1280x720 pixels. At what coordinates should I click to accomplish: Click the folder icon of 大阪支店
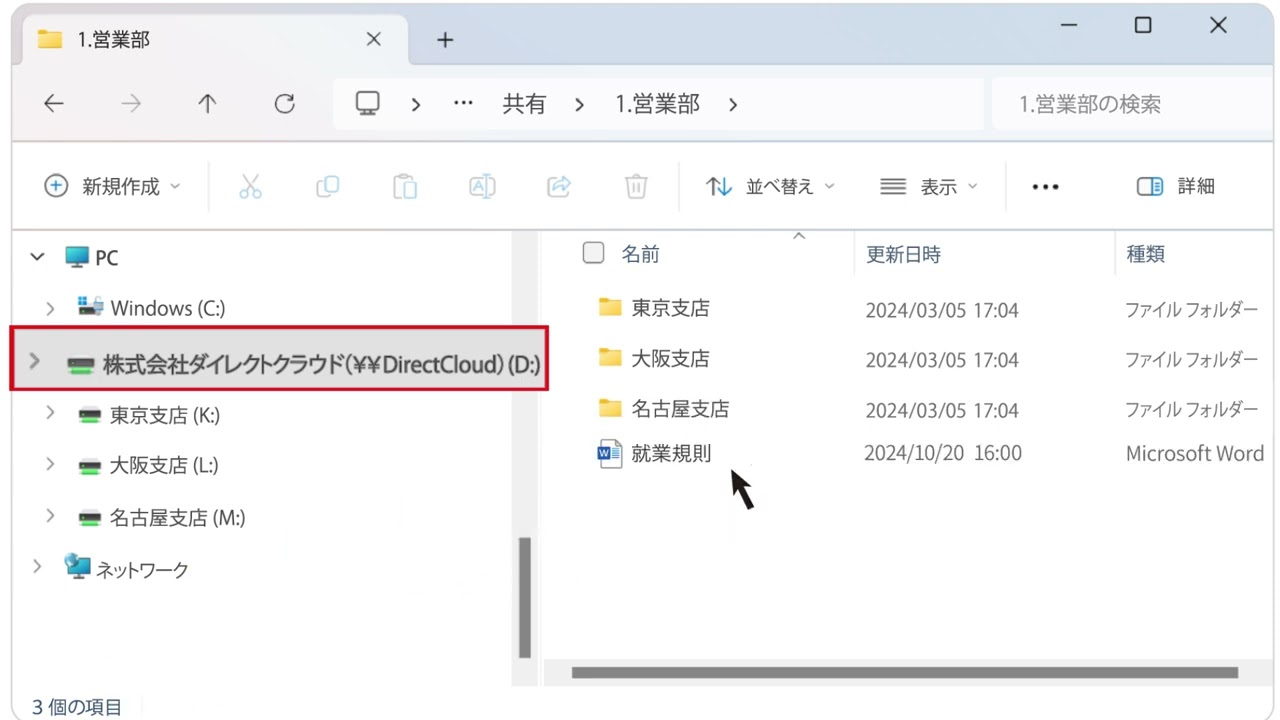tap(610, 357)
